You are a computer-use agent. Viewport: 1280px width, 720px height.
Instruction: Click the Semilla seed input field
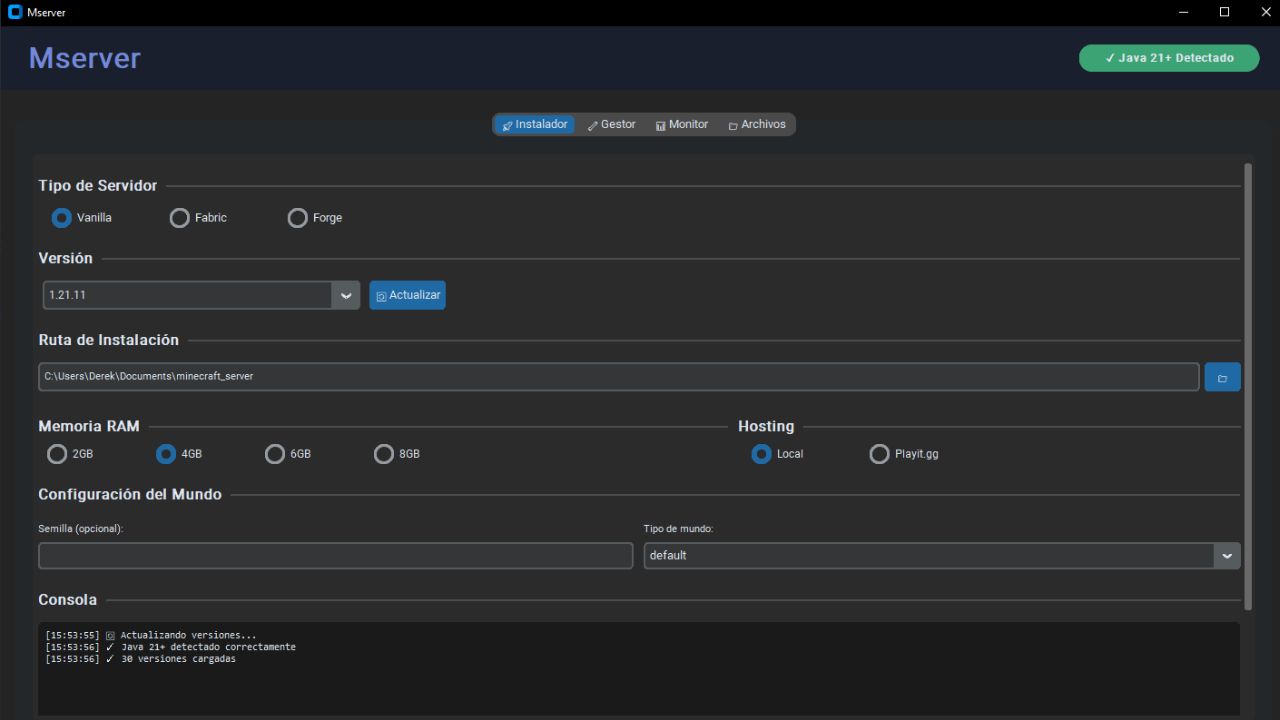335,556
